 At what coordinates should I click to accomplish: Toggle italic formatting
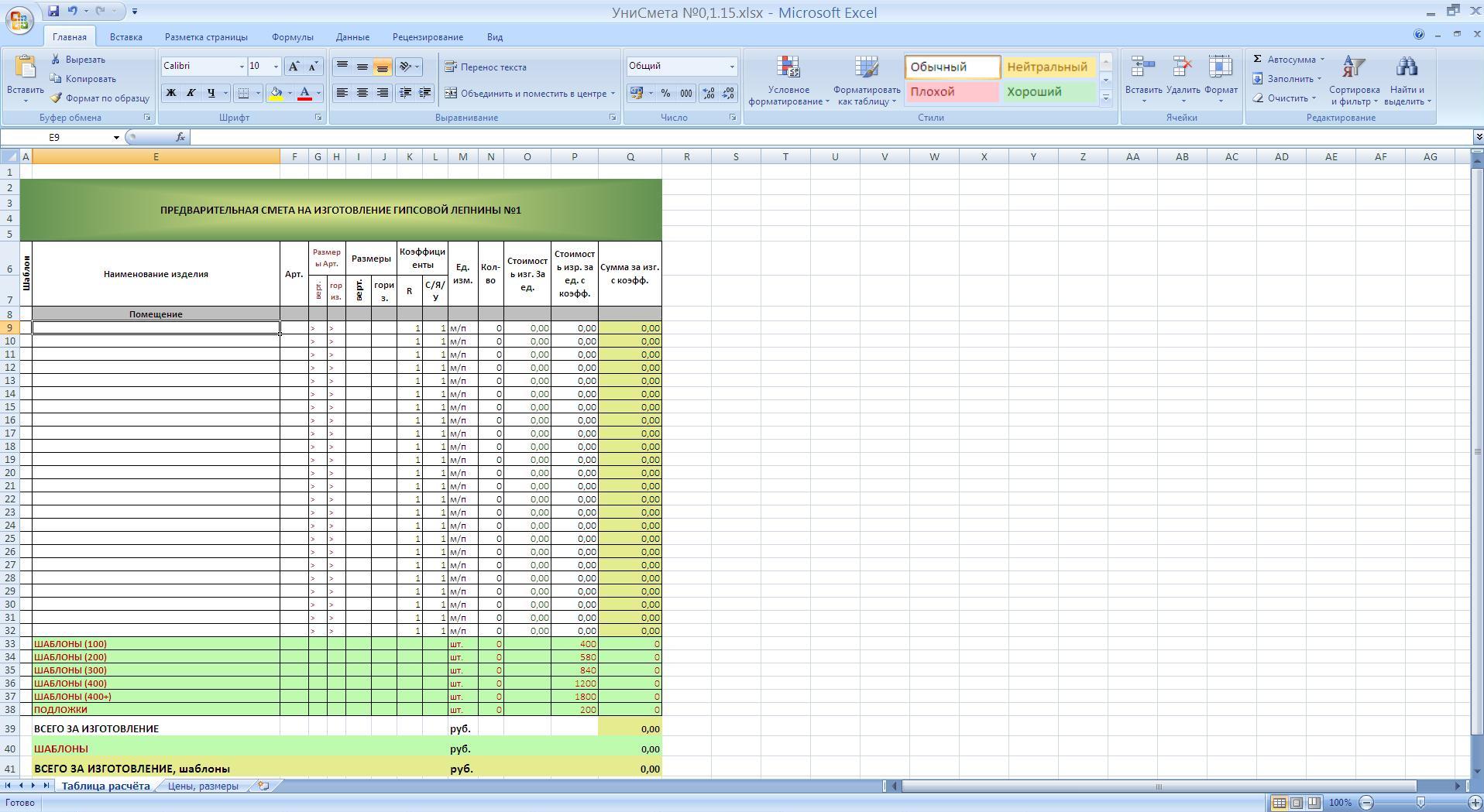pos(191,94)
